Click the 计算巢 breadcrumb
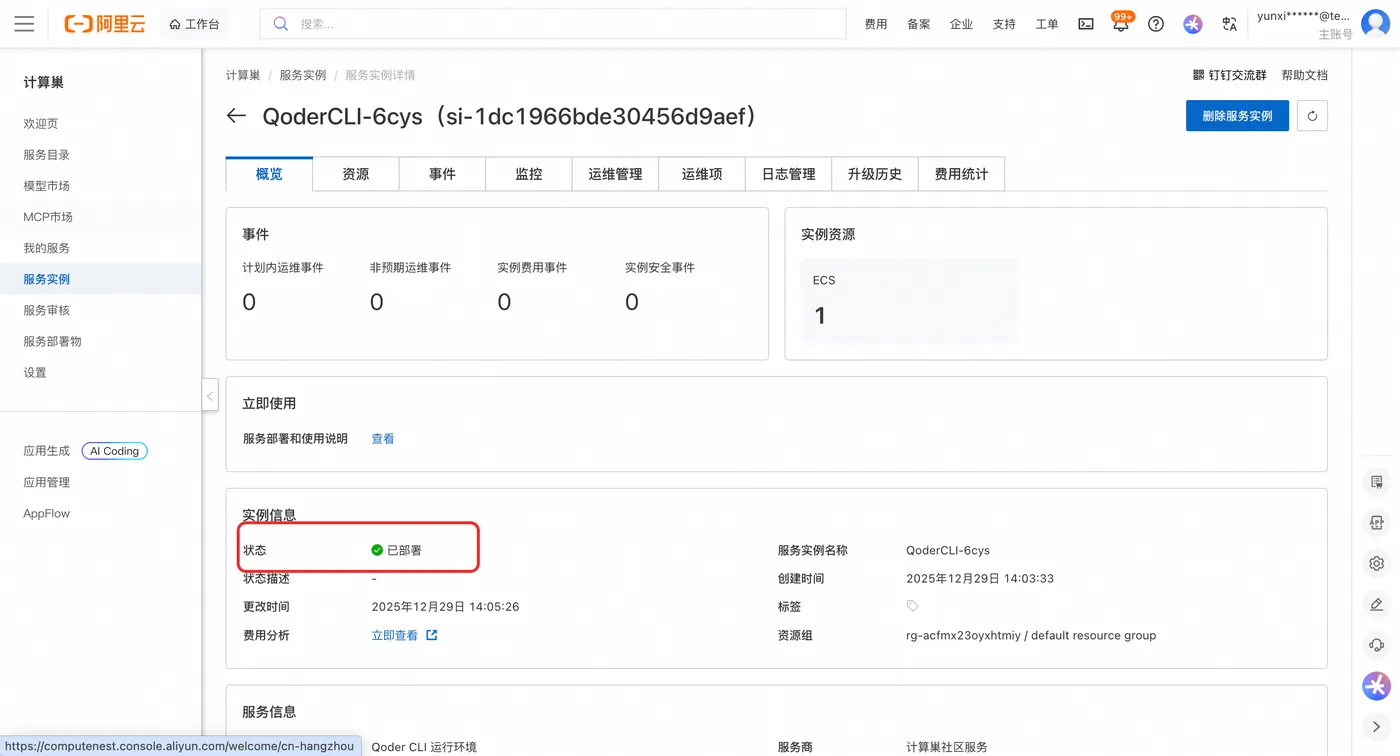The image size is (1400, 756). coord(243,75)
